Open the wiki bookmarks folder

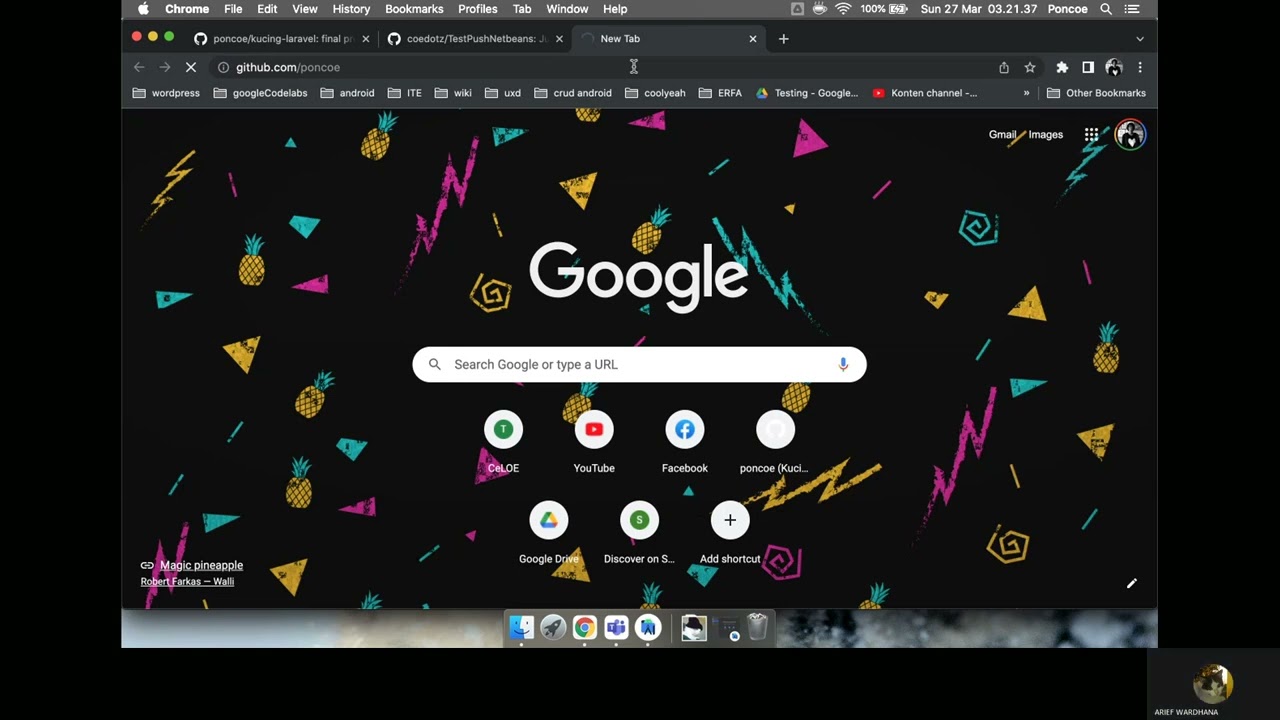[452, 93]
